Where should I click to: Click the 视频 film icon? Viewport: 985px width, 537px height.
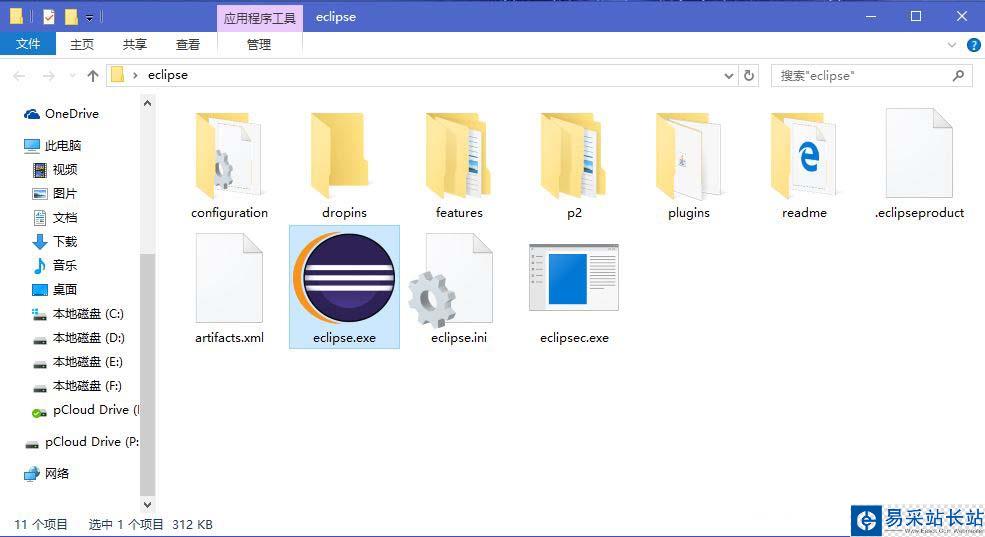click(40, 170)
